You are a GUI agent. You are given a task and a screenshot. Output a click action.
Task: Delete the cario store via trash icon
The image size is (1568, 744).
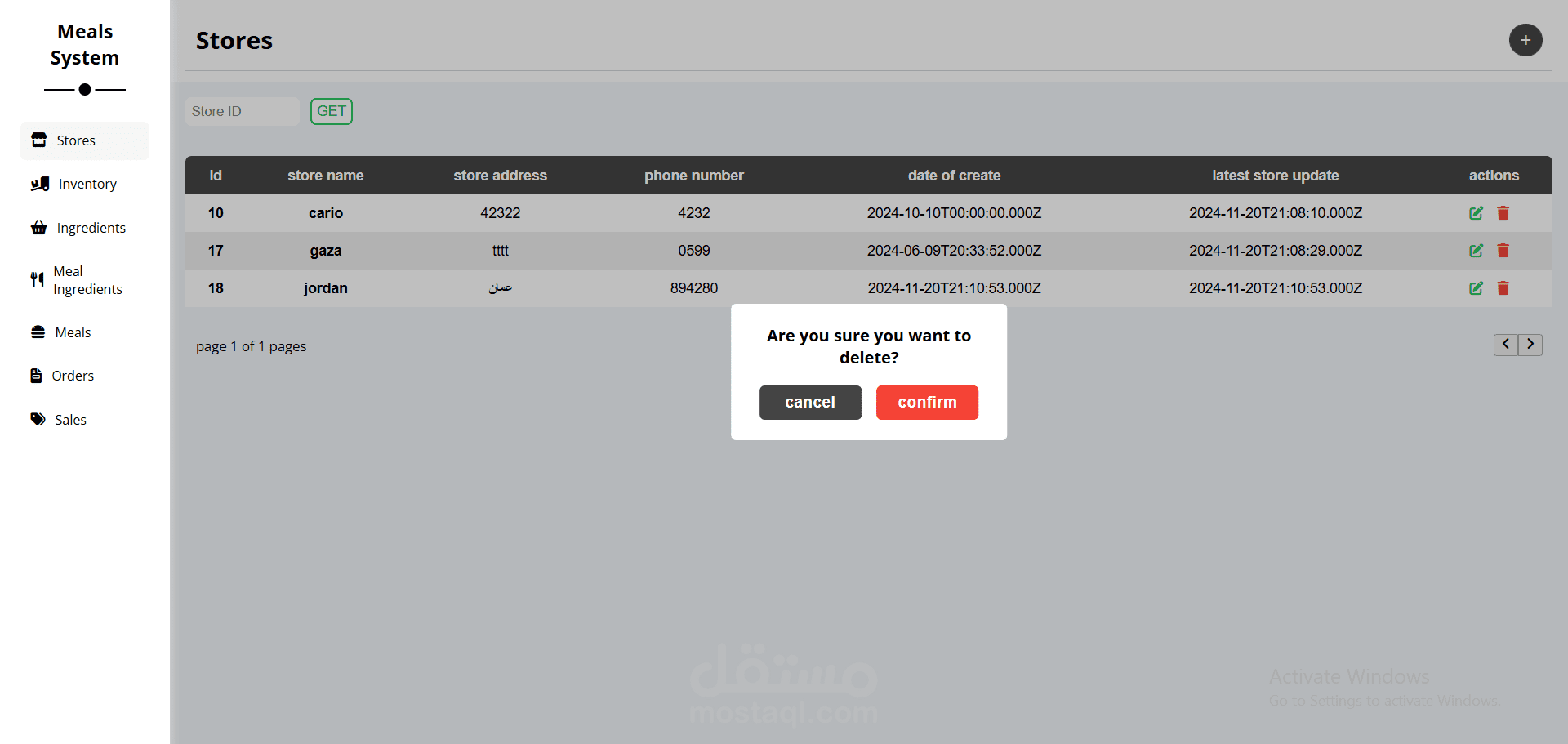(x=1503, y=213)
